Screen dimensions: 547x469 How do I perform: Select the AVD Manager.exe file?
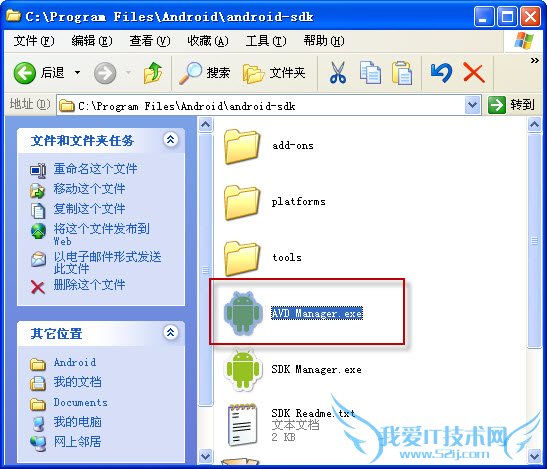pos(317,313)
